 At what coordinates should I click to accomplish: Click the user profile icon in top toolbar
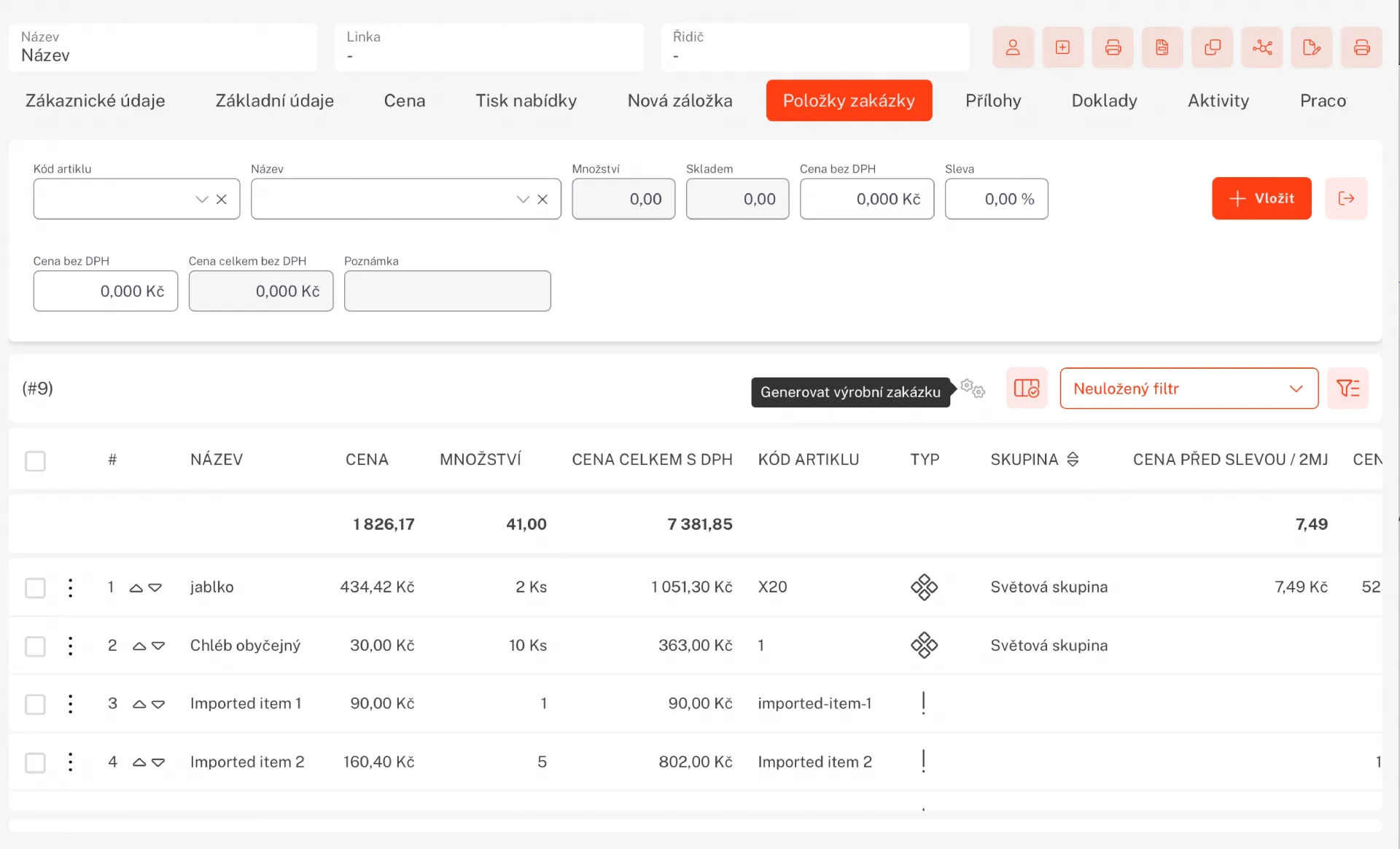[1012, 48]
